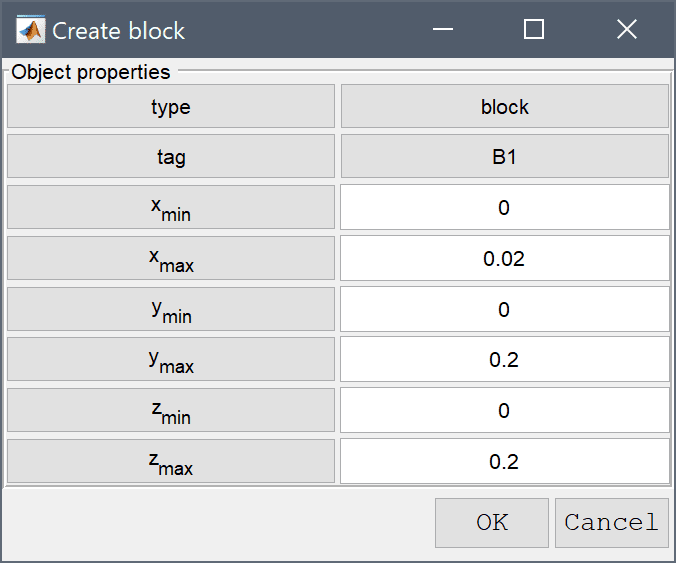The image size is (676, 563).
Task: Edit the zmax input box
Action: pos(504,461)
